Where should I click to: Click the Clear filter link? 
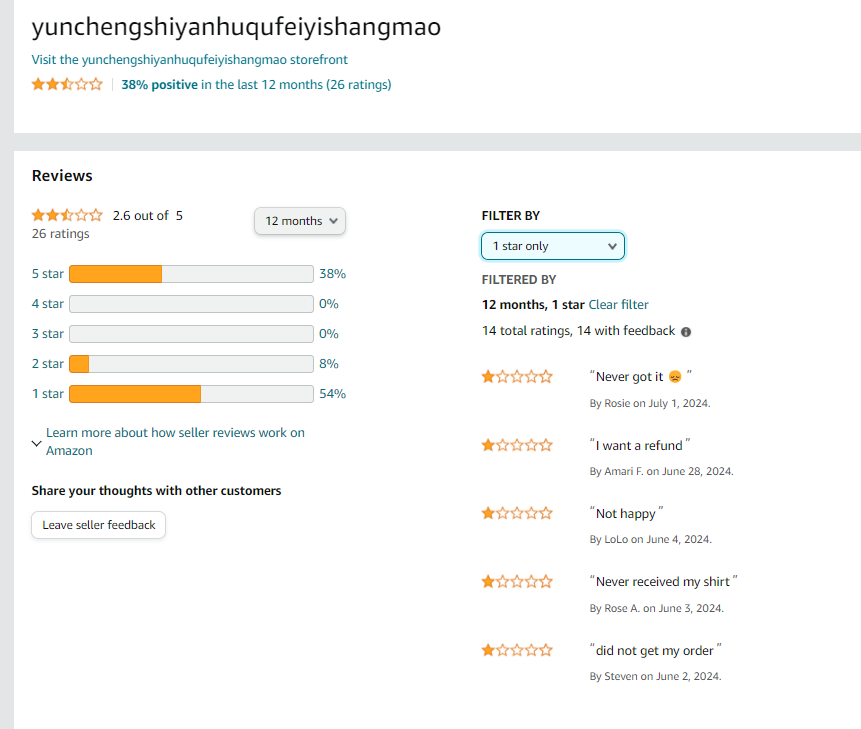[618, 305]
